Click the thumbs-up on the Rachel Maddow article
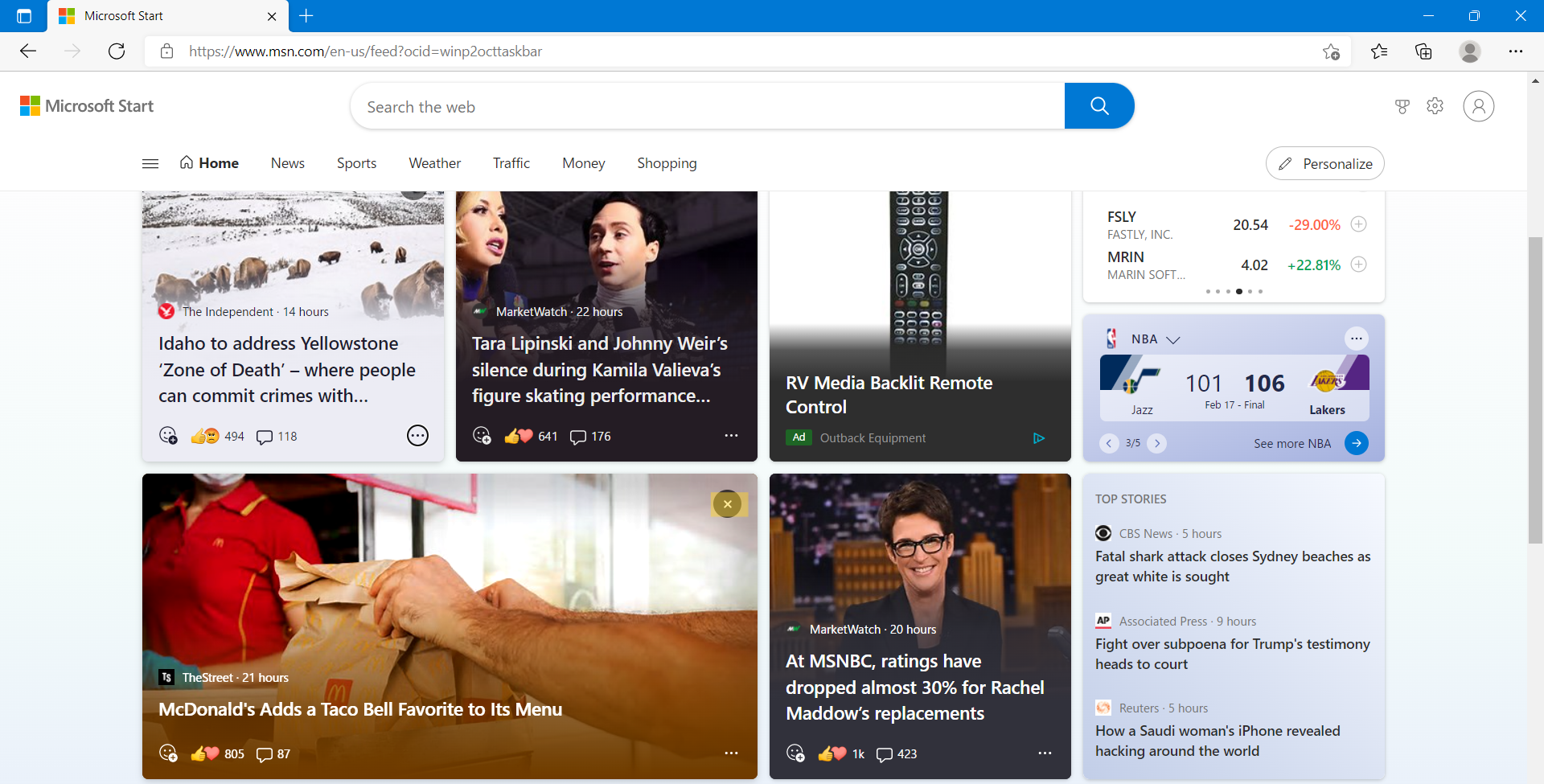The width and height of the screenshot is (1544, 784). [x=828, y=753]
